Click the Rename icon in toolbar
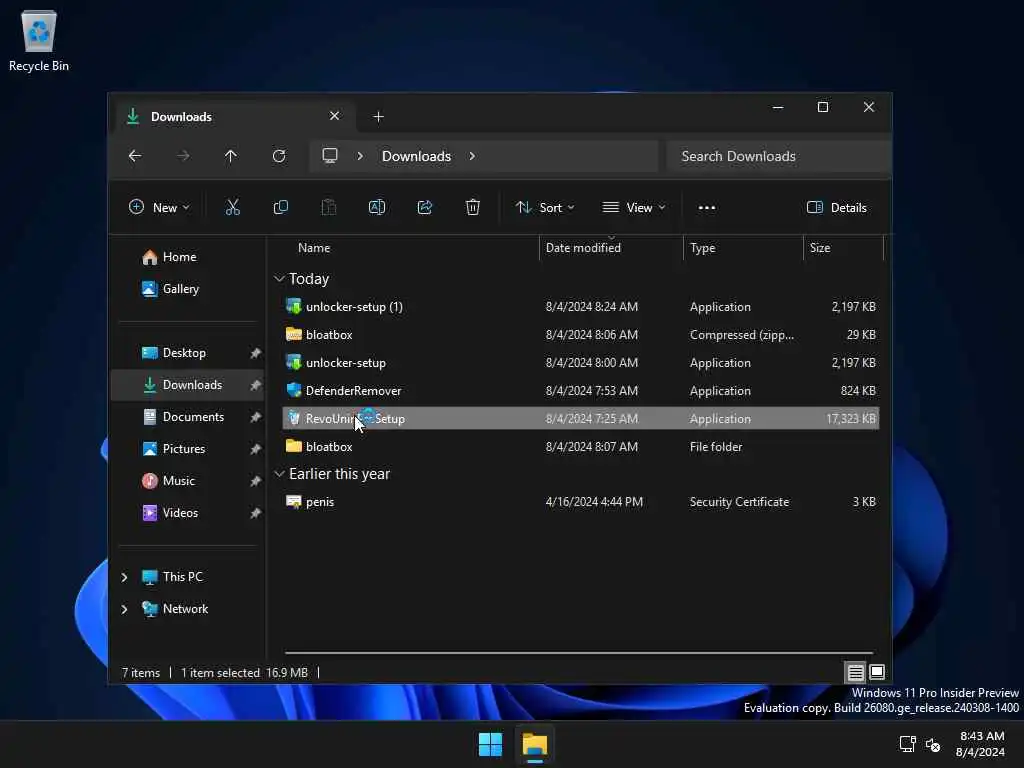 click(x=377, y=208)
